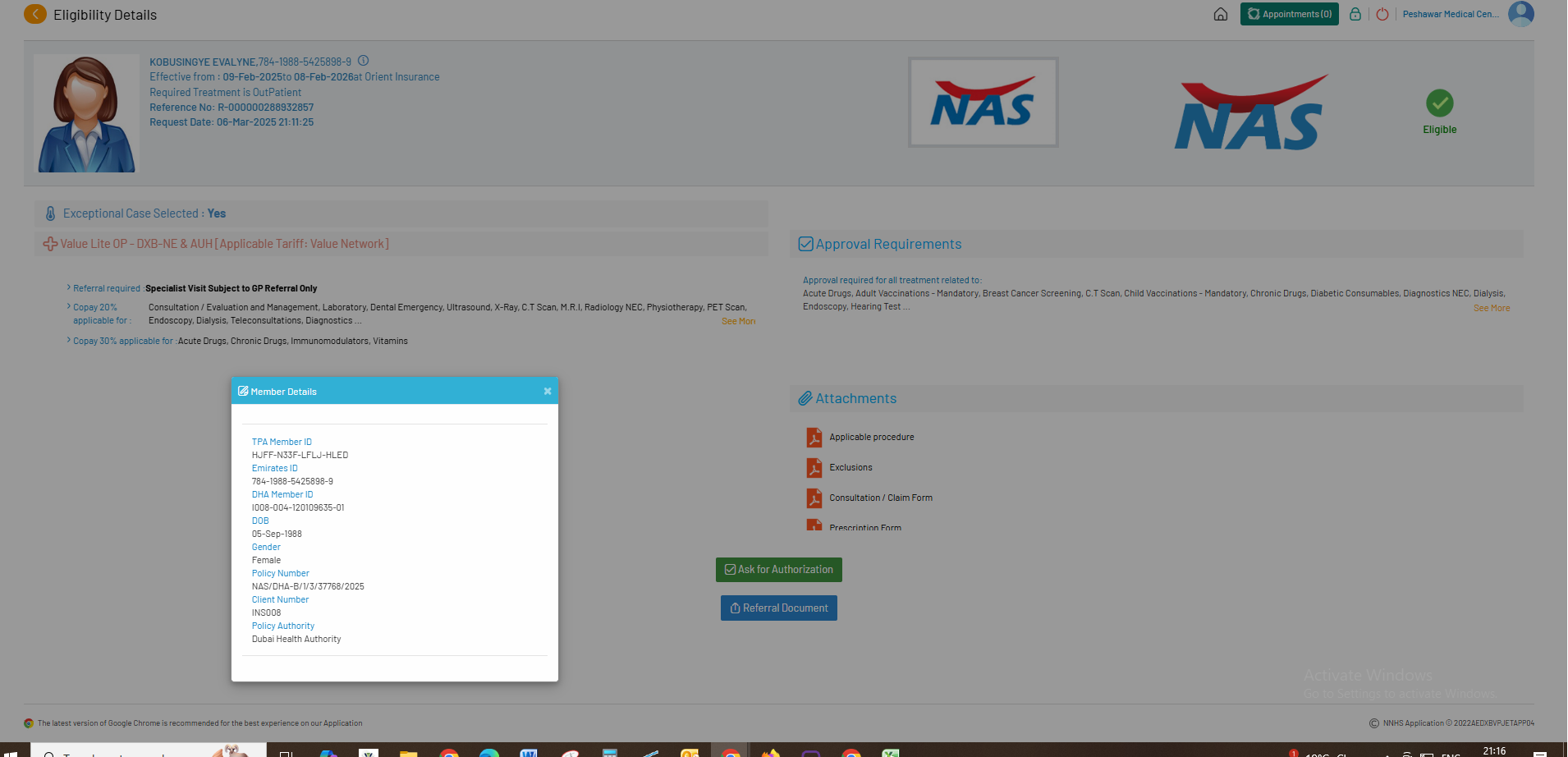Open the Applicable procedure attachment name
Viewport: 1568px width, 757px height.
pos(872,438)
